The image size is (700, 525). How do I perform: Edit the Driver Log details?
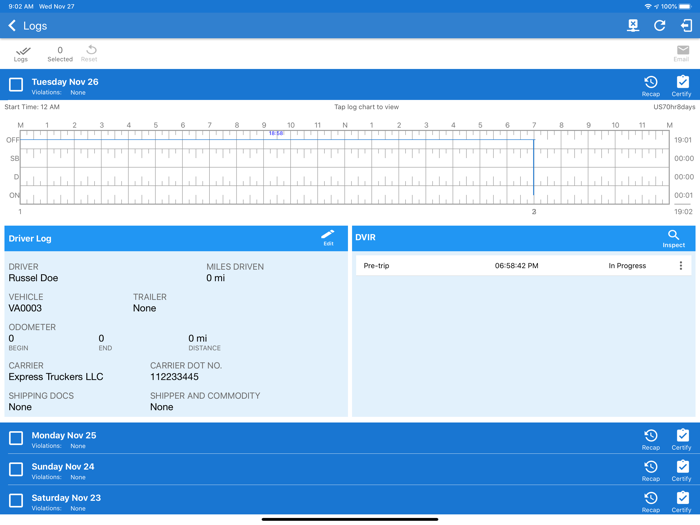328,238
